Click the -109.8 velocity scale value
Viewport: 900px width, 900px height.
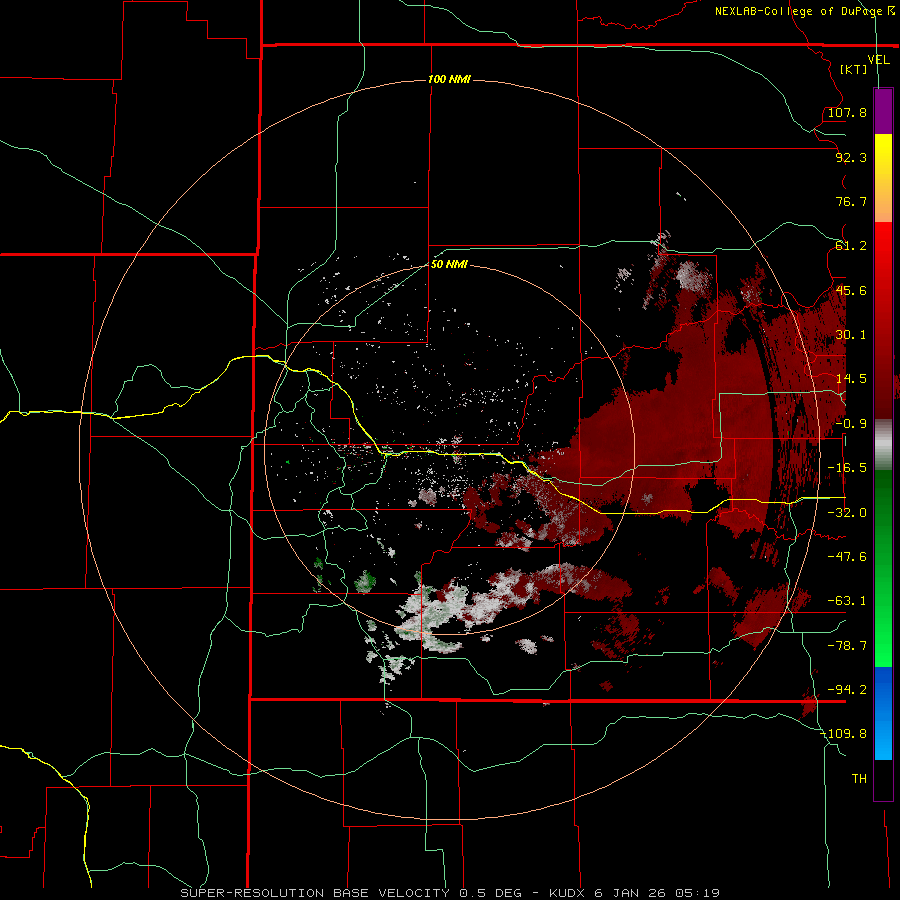[843, 734]
